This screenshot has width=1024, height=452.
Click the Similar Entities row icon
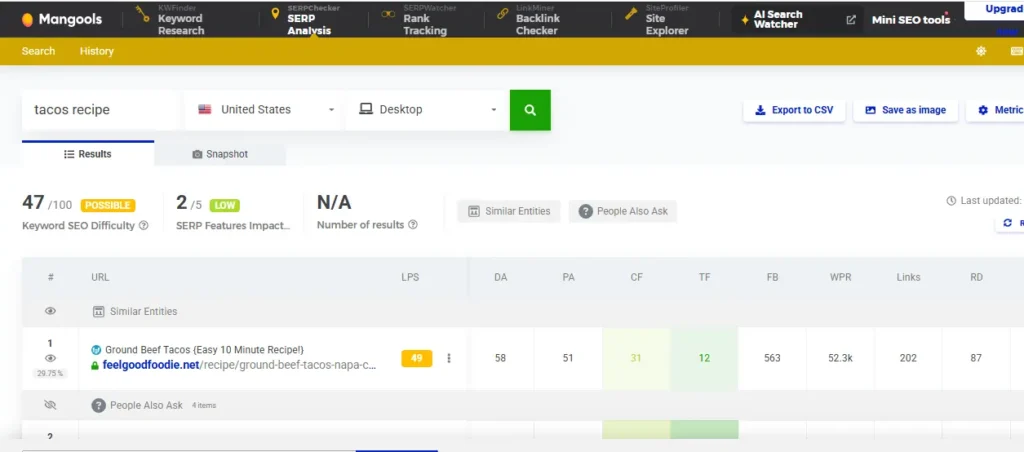pyautogui.click(x=99, y=312)
